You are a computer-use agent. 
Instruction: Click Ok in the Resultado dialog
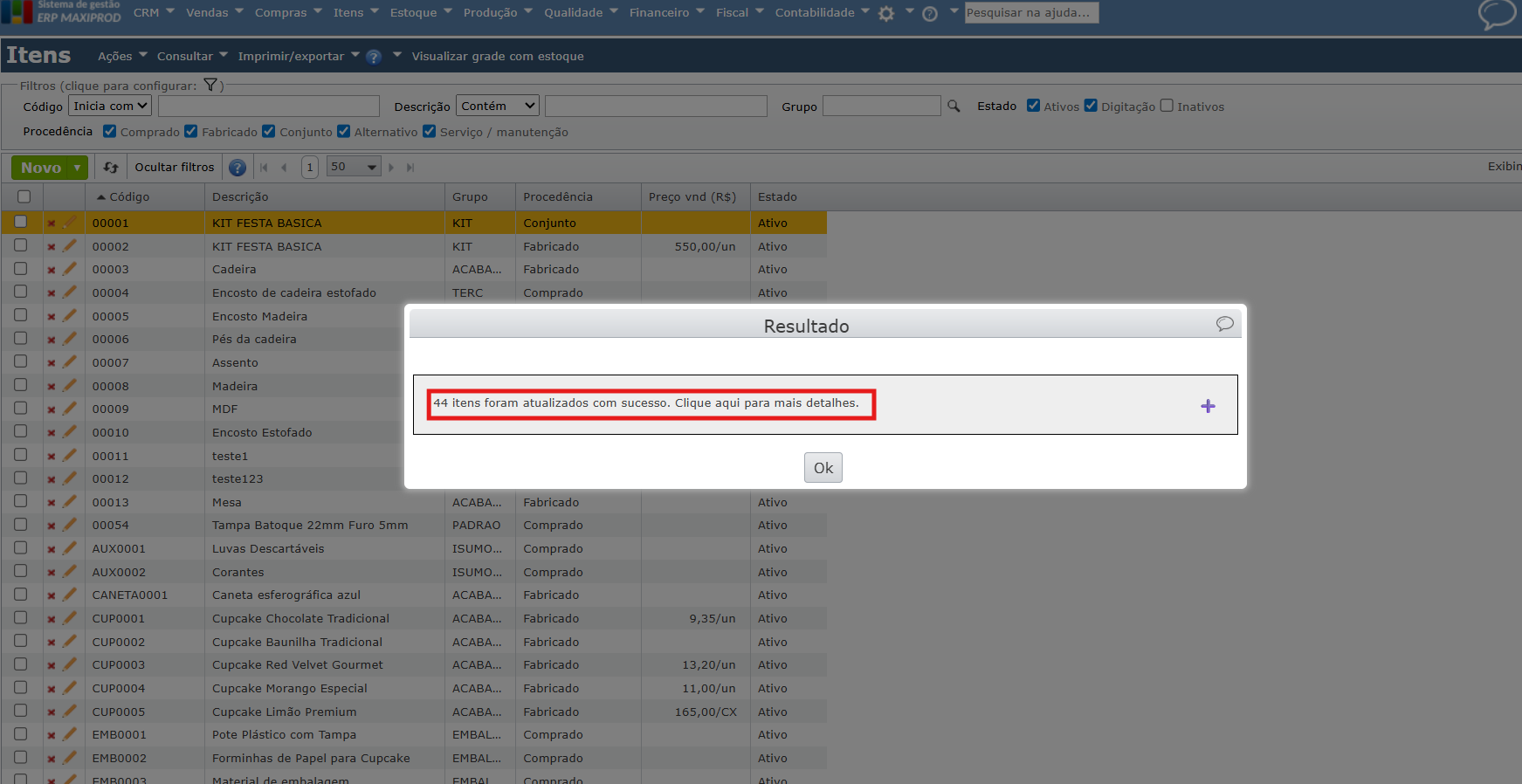[x=823, y=468]
